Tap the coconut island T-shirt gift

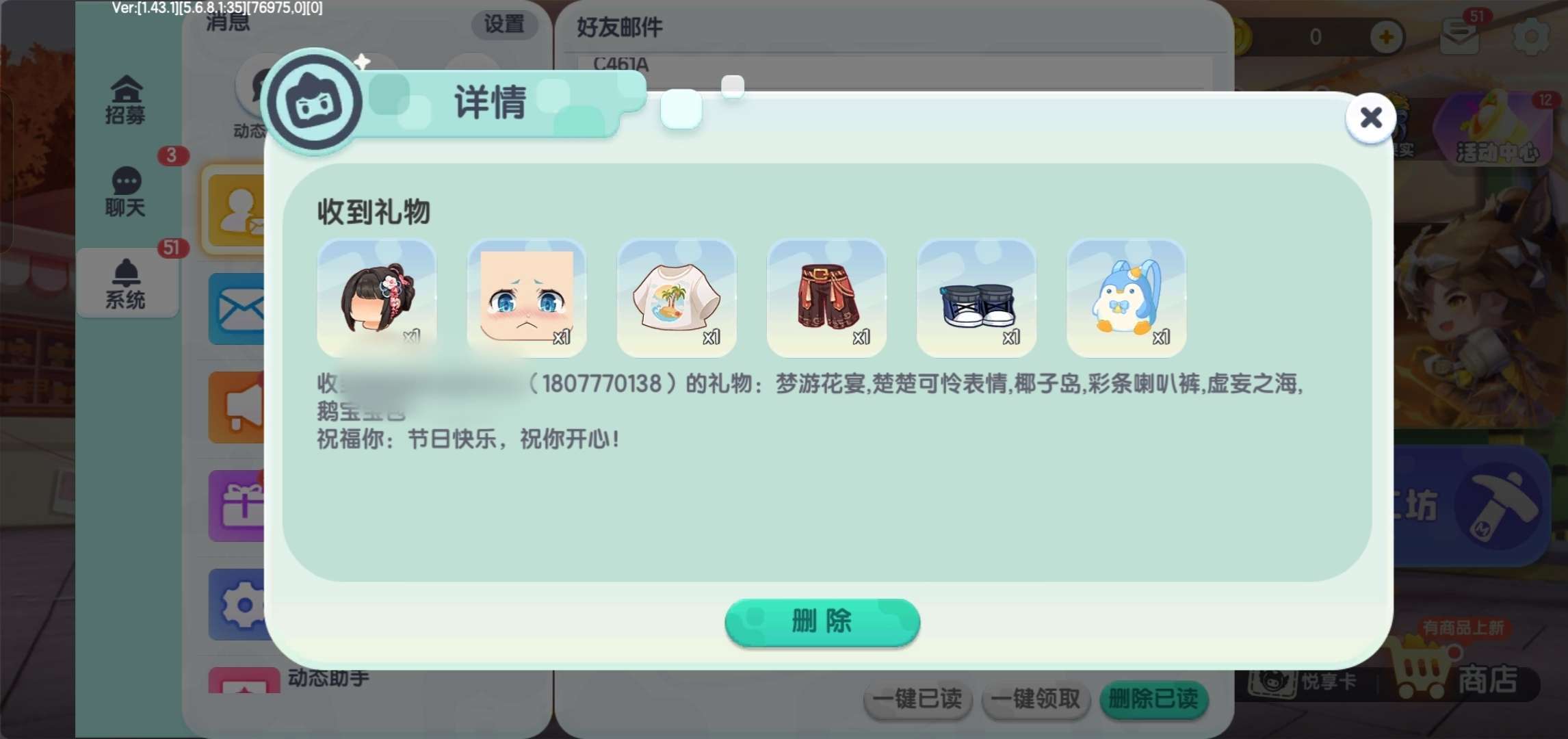coord(676,298)
